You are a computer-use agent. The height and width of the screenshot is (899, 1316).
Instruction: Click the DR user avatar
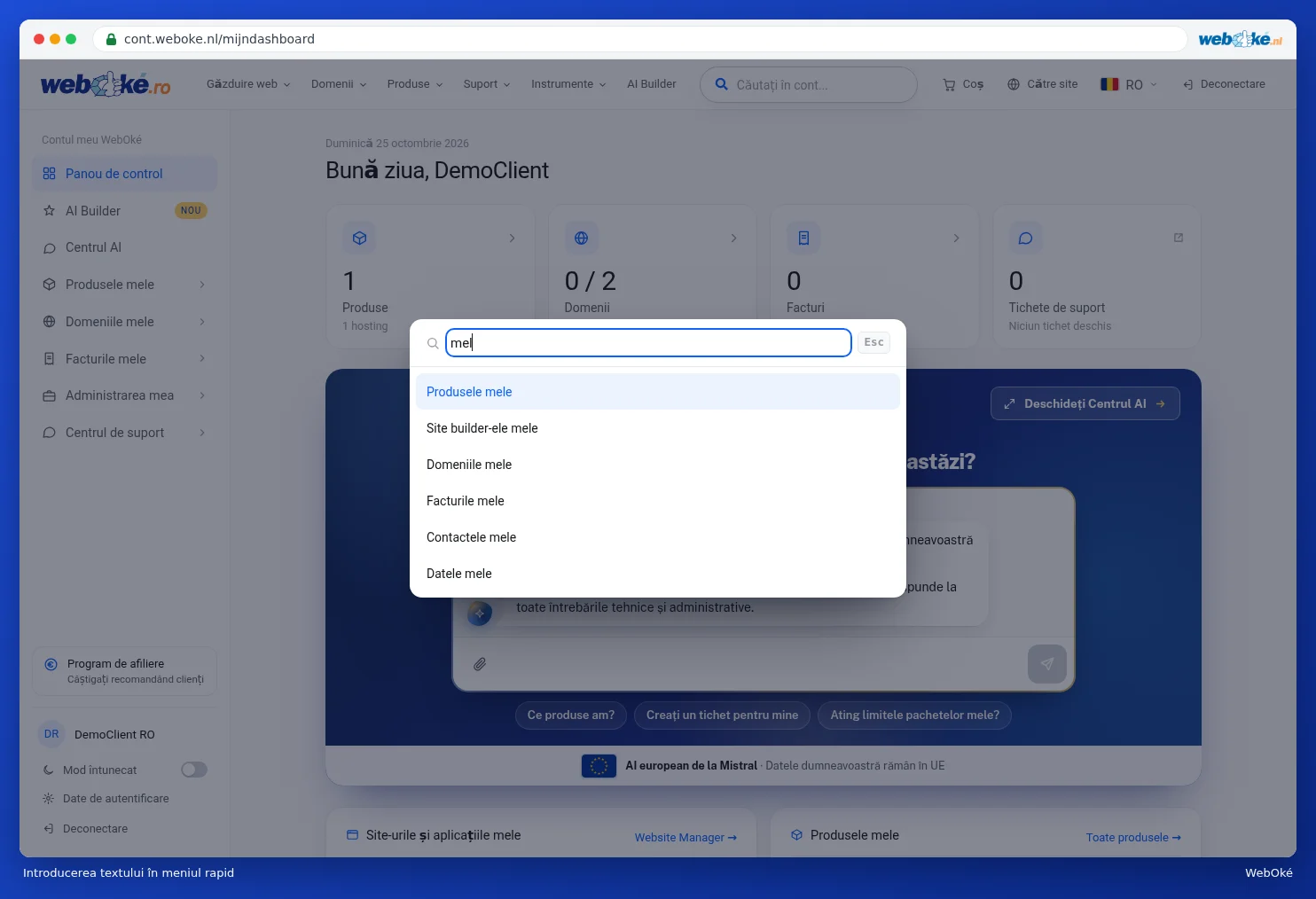click(x=51, y=734)
